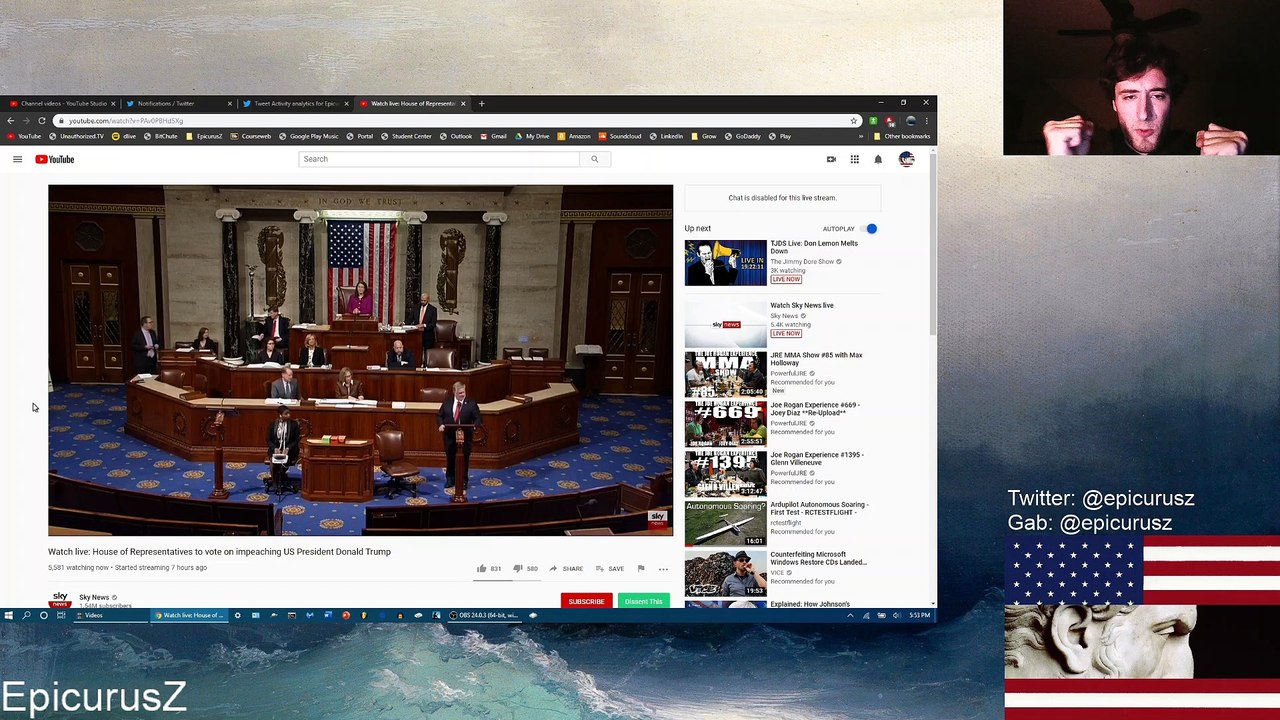Switch to the Channel videos - YouTube Studio tab

click(x=64, y=103)
